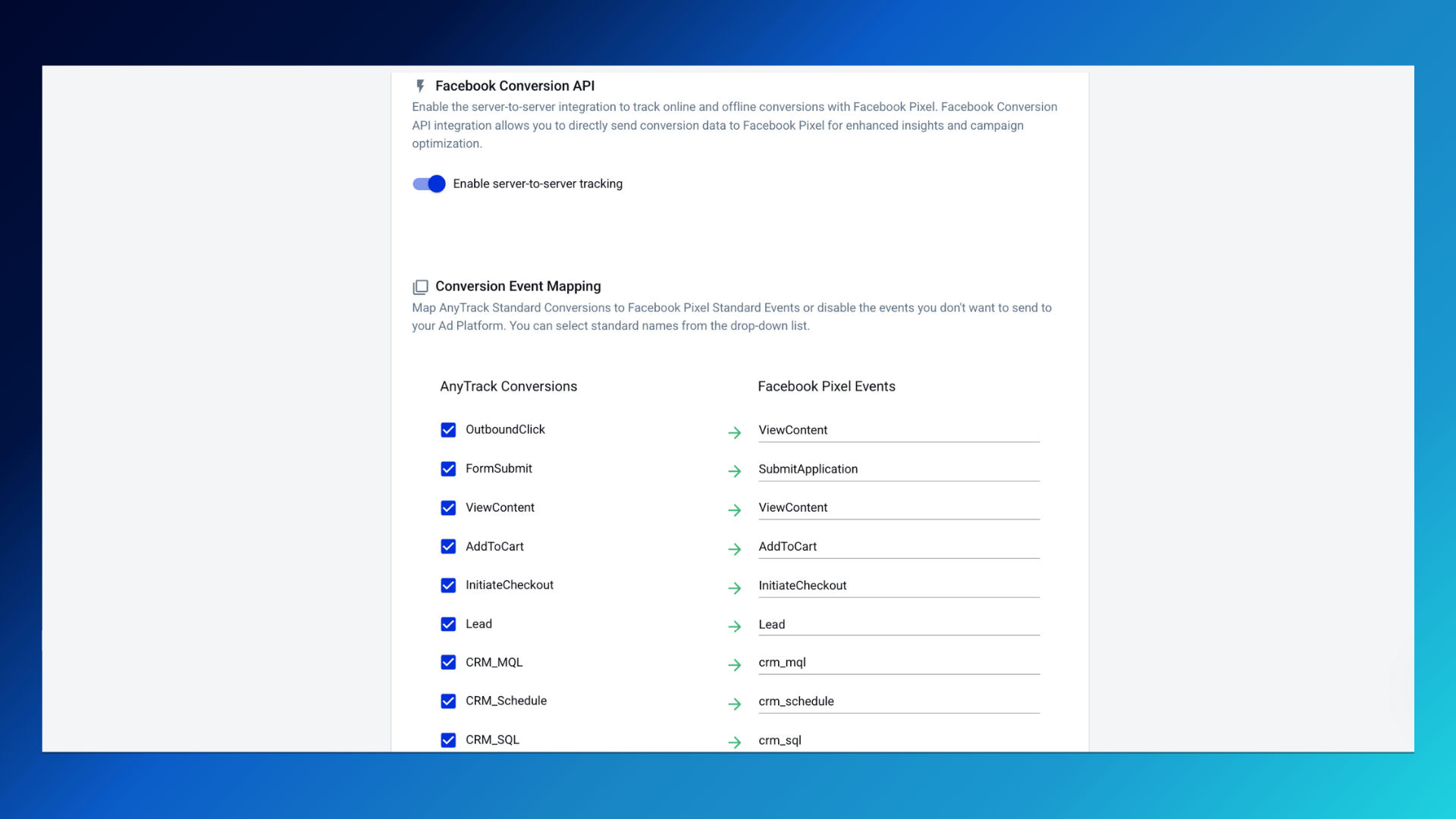Disable server-to-server tracking toggle
This screenshot has height=819, width=1456.
[429, 184]
